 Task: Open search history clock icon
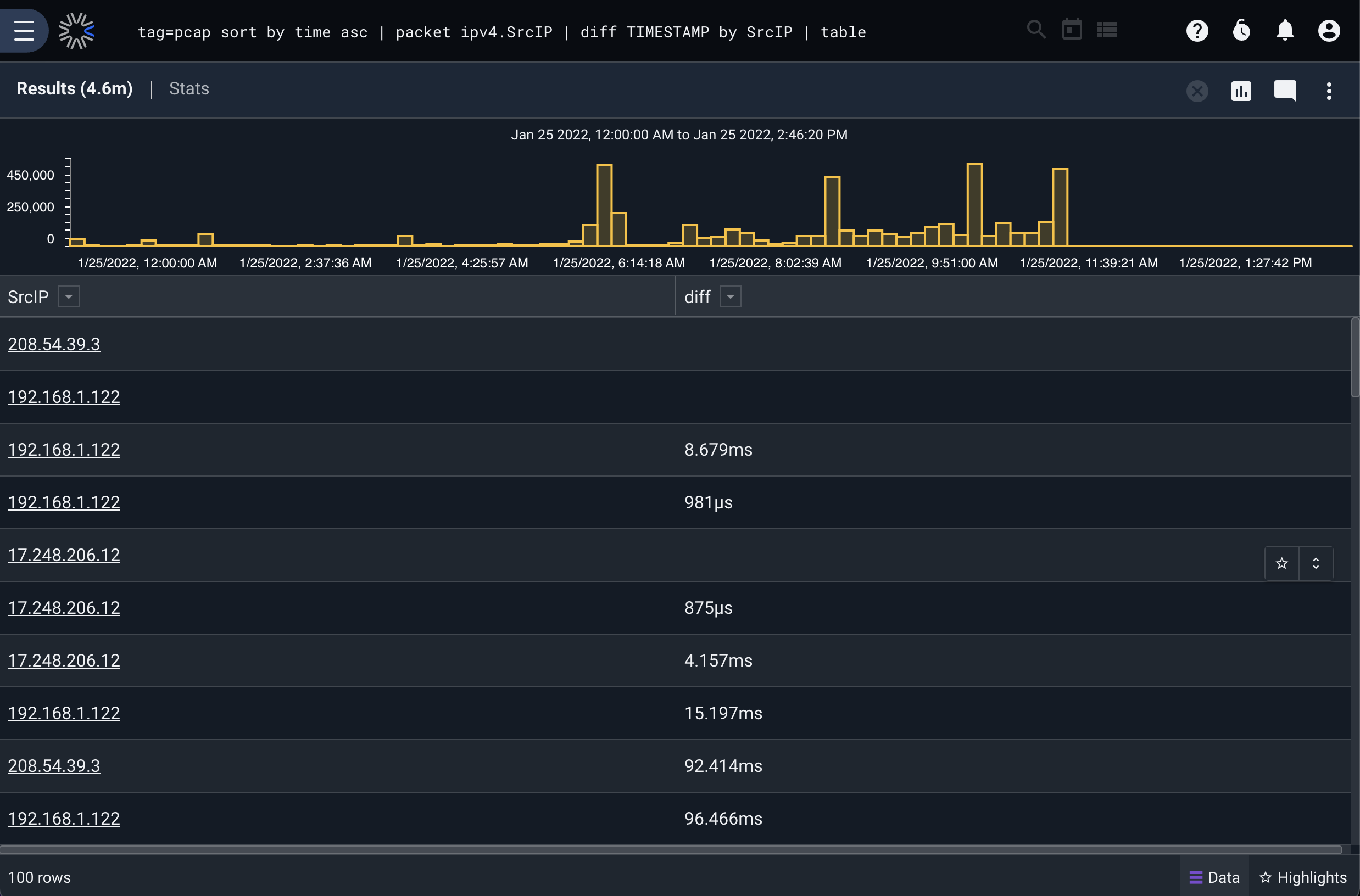[1241, 30]
